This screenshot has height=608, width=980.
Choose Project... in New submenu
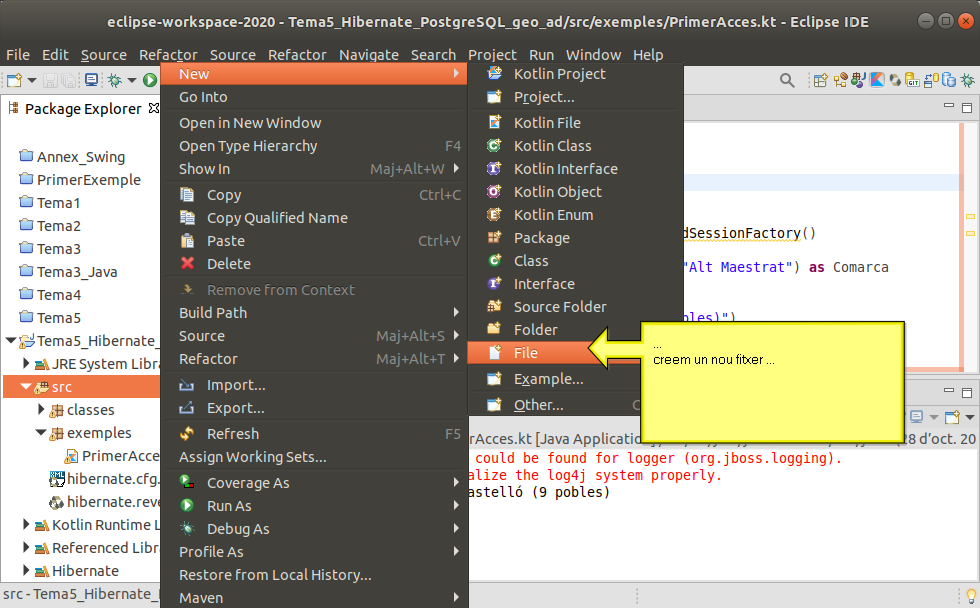pos(575,97)
